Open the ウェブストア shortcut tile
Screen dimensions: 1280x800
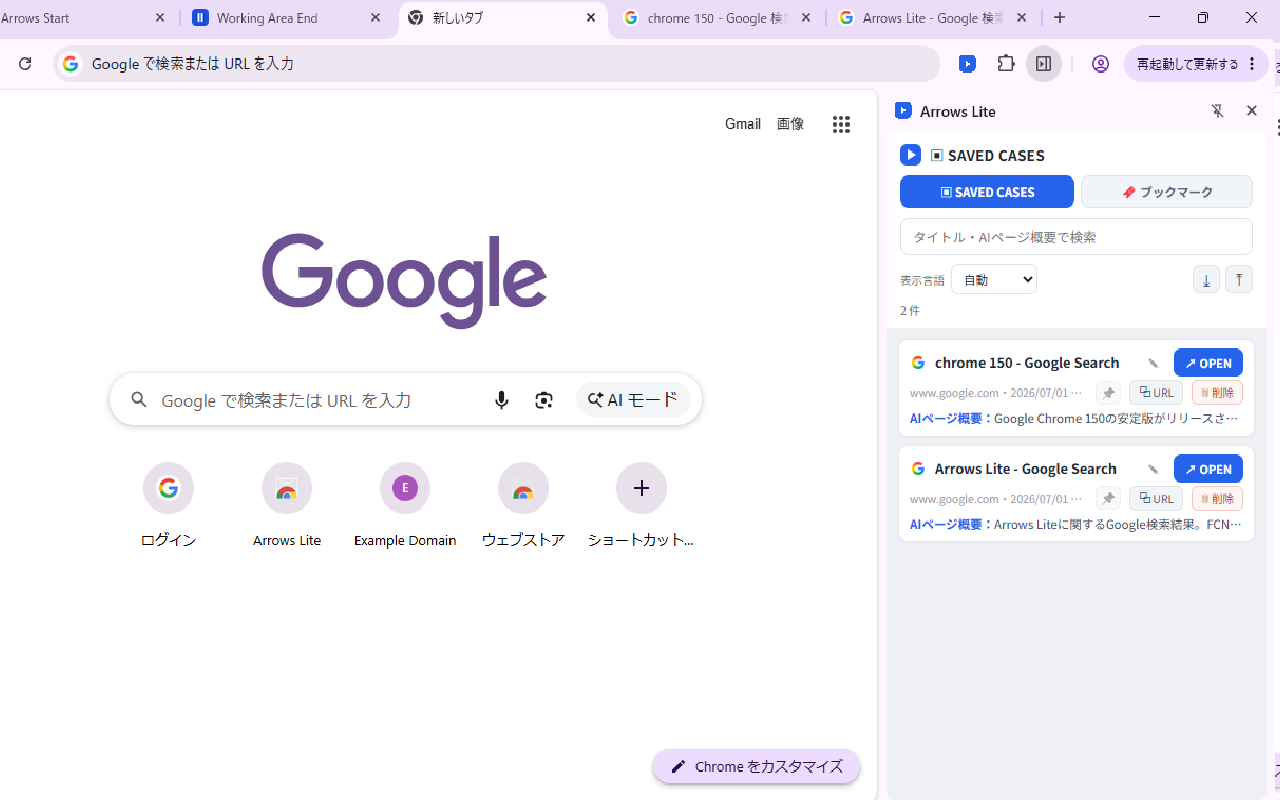coord(523,505)
